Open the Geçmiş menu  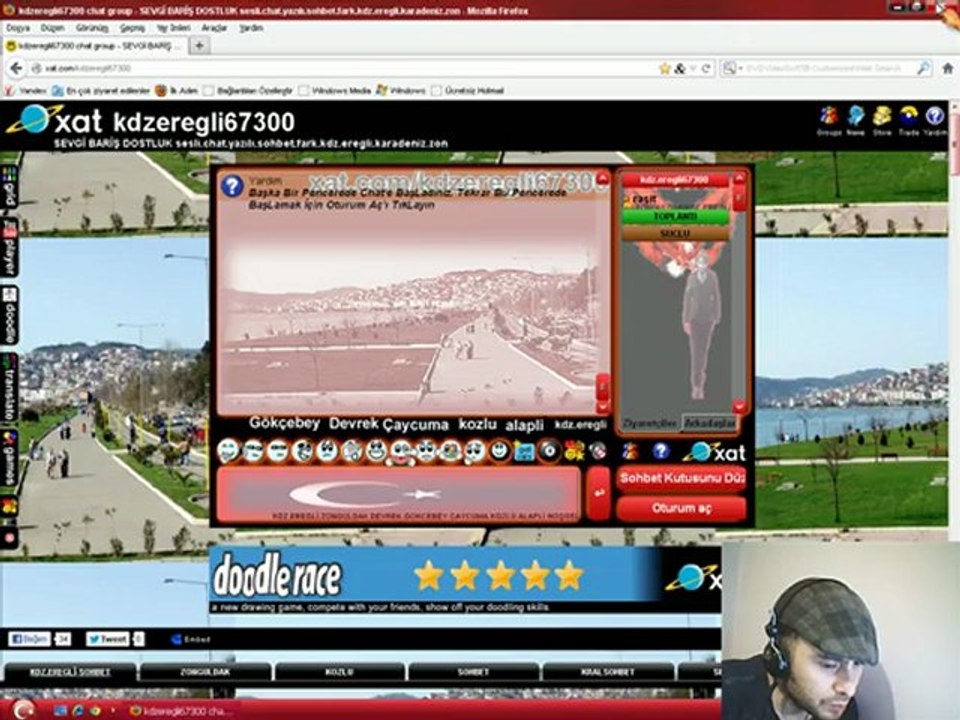pos(132,28)
